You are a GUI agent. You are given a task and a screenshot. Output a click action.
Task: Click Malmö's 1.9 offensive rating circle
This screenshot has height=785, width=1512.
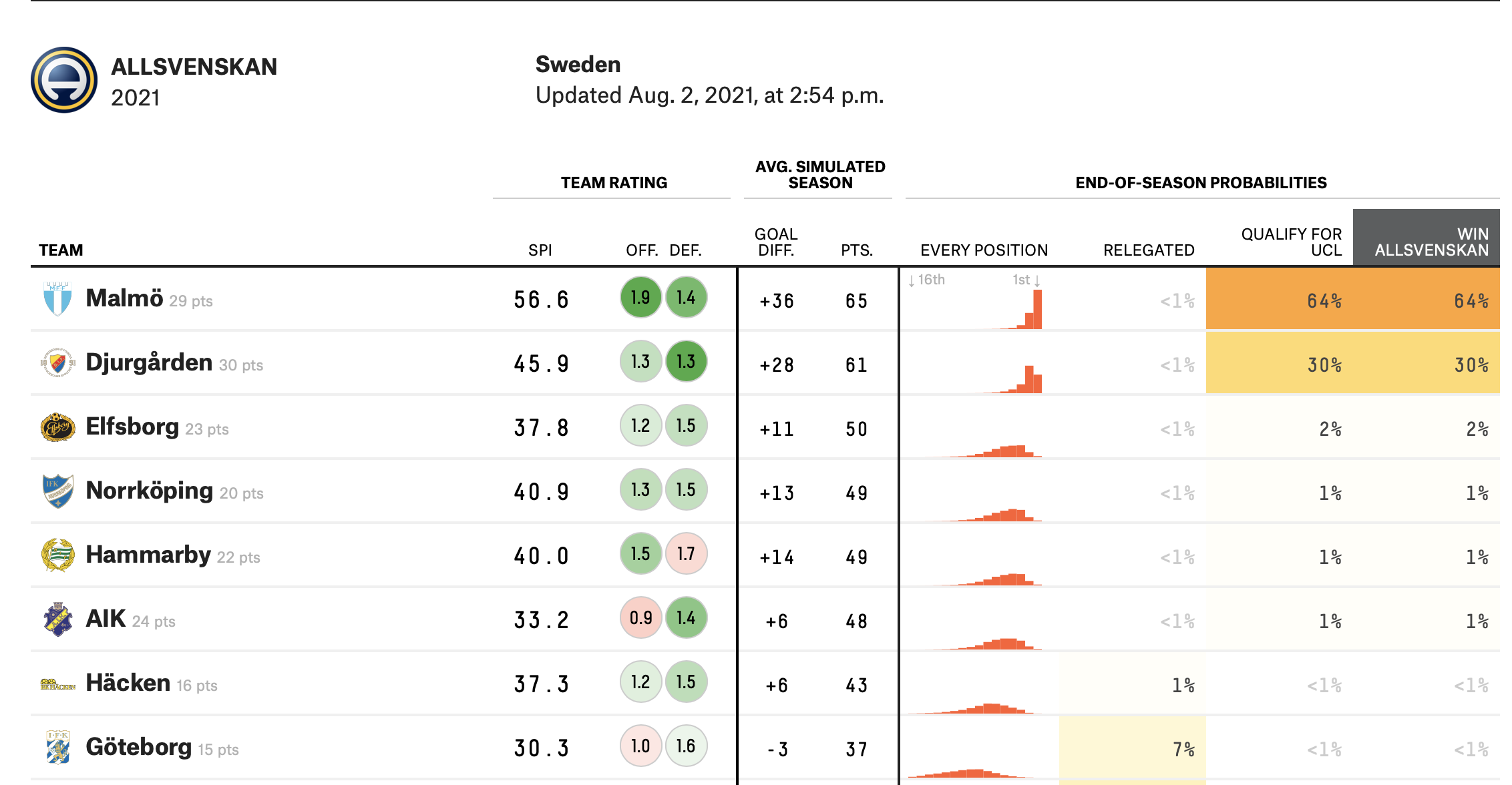pyautogui.click(x=640, y=298)
